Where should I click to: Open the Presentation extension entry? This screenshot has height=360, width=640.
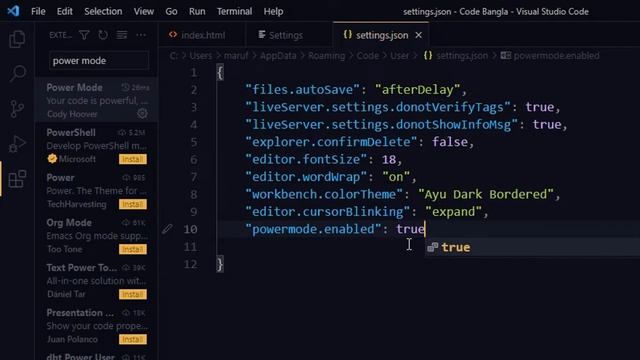[x=97, y=325]
